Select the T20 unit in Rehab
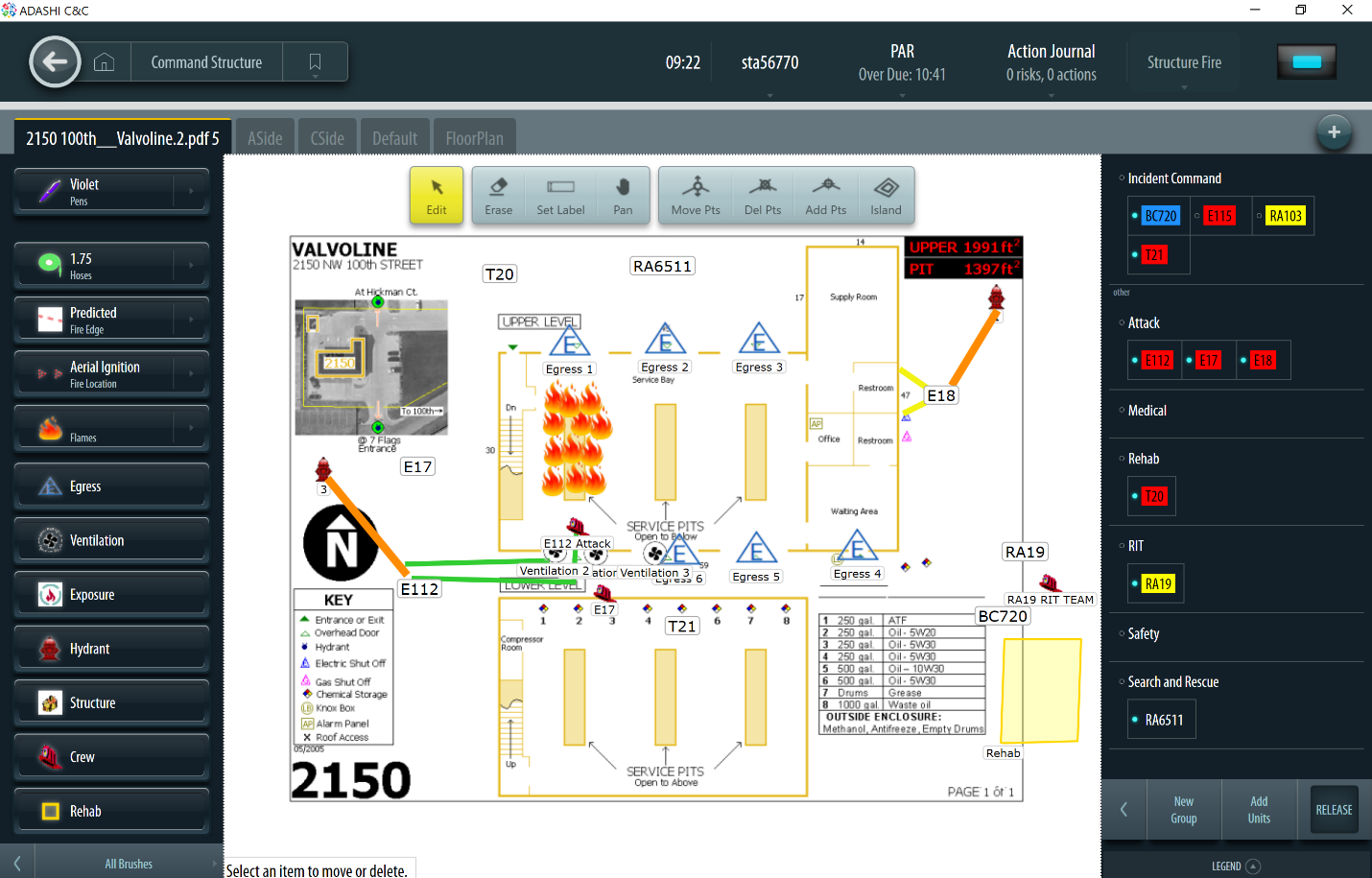Screen dimensions: 1372x878 click(1154, 496)
